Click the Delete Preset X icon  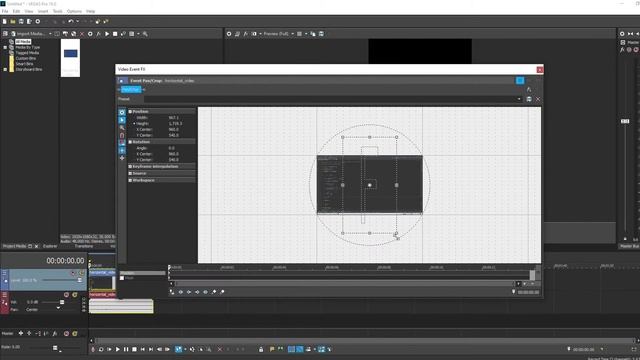tap(538, 99)
